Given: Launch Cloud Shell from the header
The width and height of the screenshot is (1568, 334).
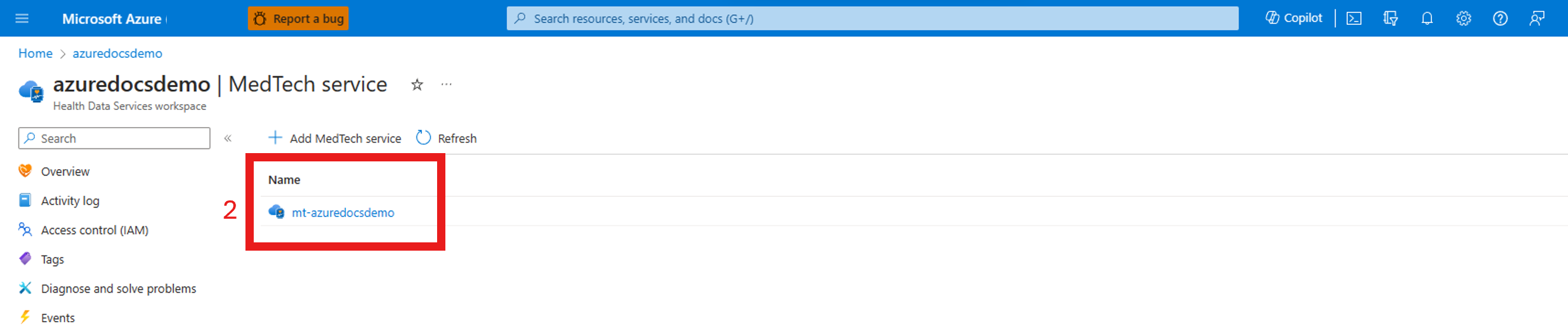Looking at the screenshot, I should (1354, 18).
